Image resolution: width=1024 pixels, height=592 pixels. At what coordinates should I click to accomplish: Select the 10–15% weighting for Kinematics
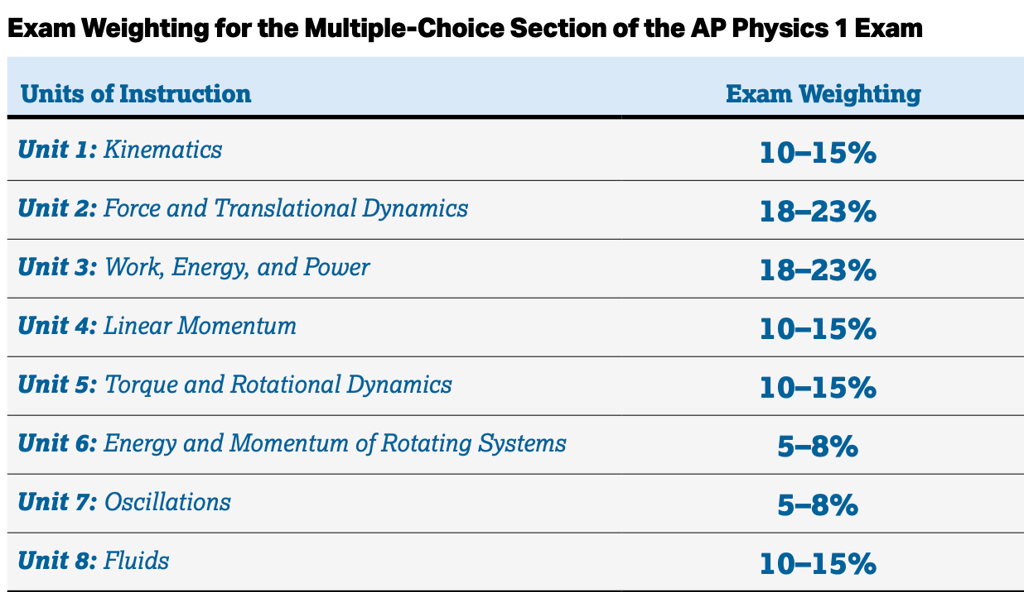pos(818,153)
